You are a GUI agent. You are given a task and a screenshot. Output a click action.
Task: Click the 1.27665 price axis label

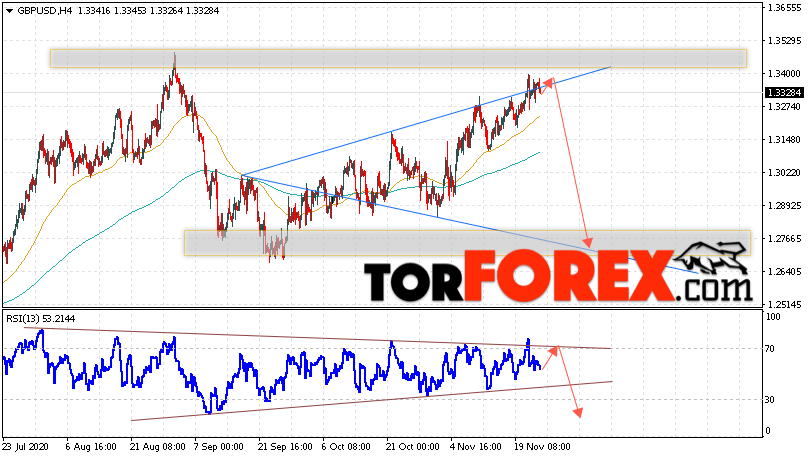(x=784, y=239)
